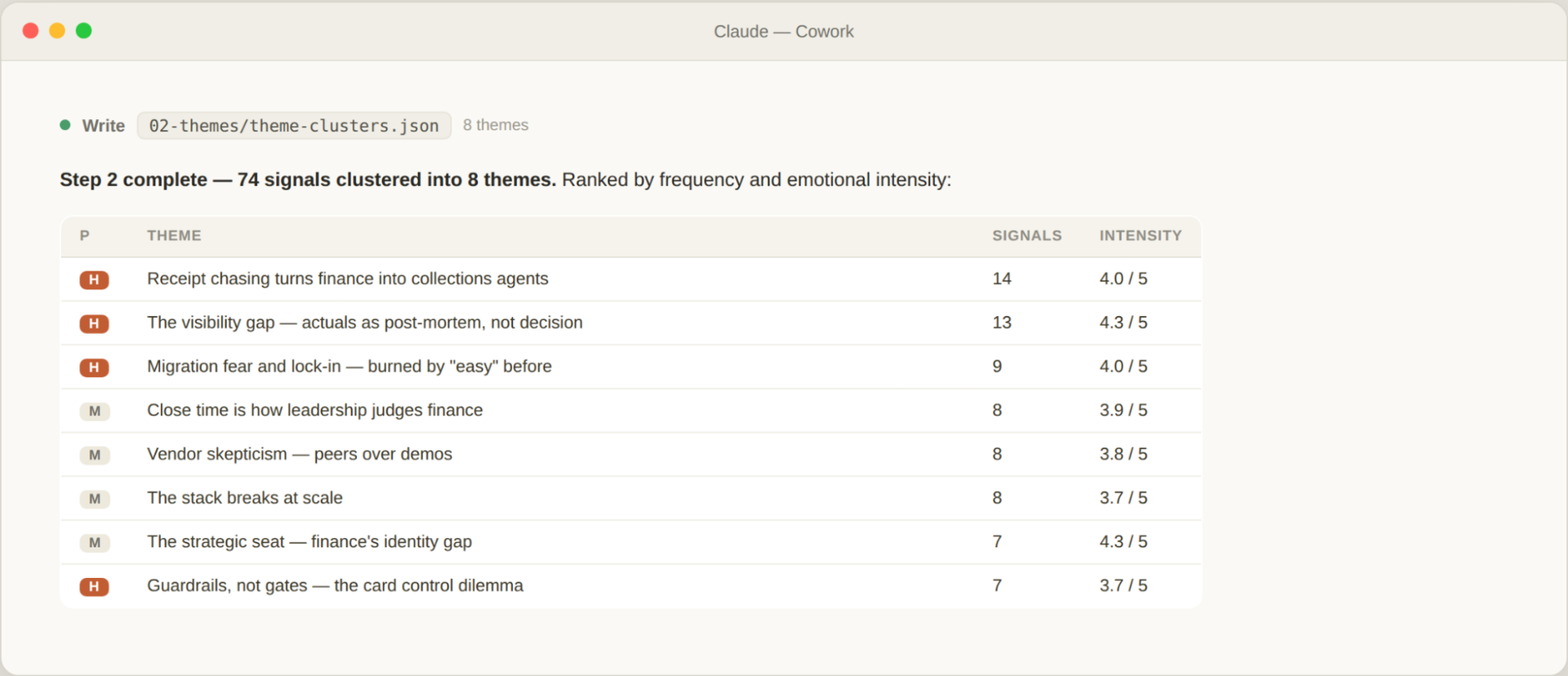This screenshot has height=676, width=1568.
Task: Select 'Receipt chasing turns finance into collections agents'
Action: click(348, 278)
